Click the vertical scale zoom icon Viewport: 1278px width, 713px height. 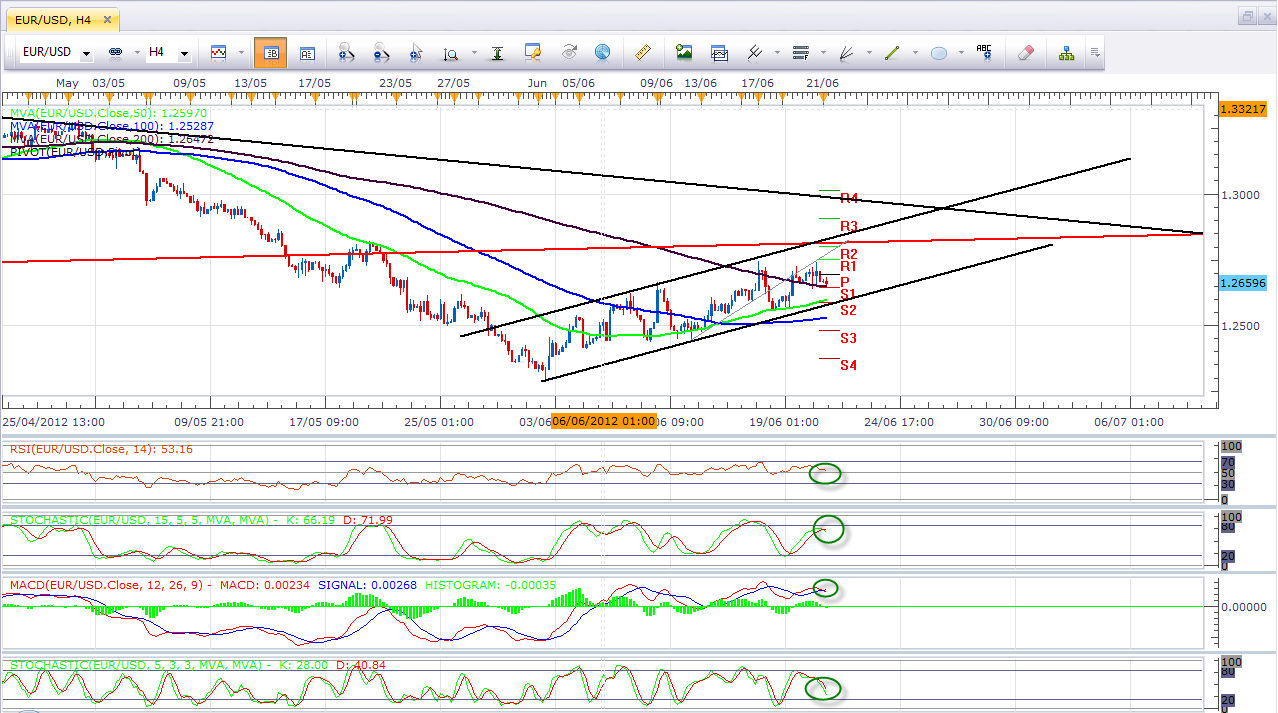point(451,52)
